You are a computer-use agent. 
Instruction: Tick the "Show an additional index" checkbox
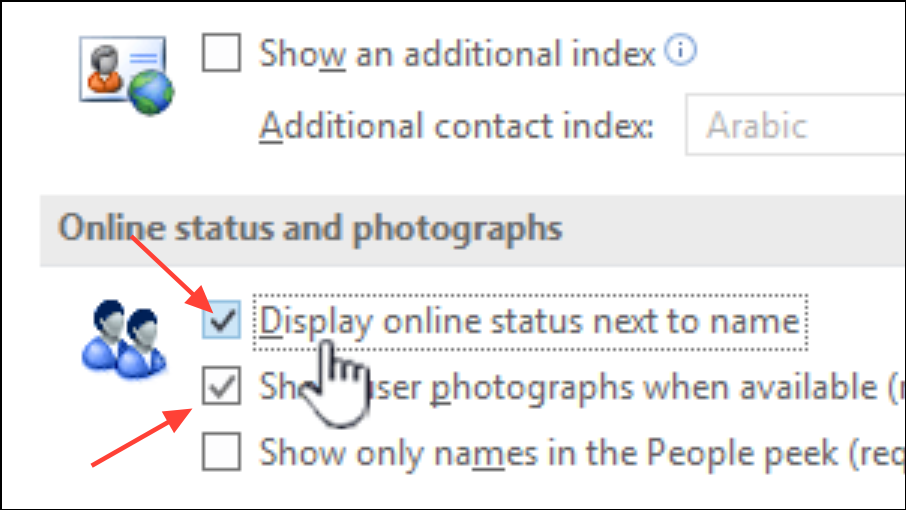coord(221,53)
